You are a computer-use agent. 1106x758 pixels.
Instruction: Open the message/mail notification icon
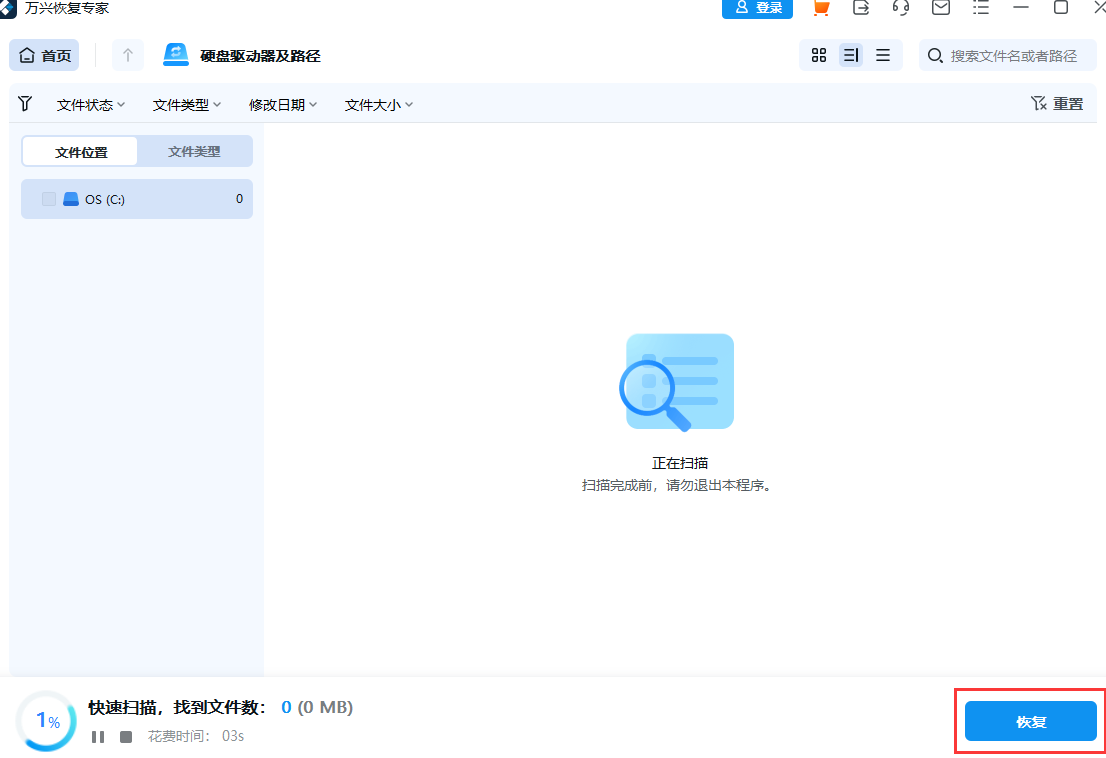pos(940,9)
